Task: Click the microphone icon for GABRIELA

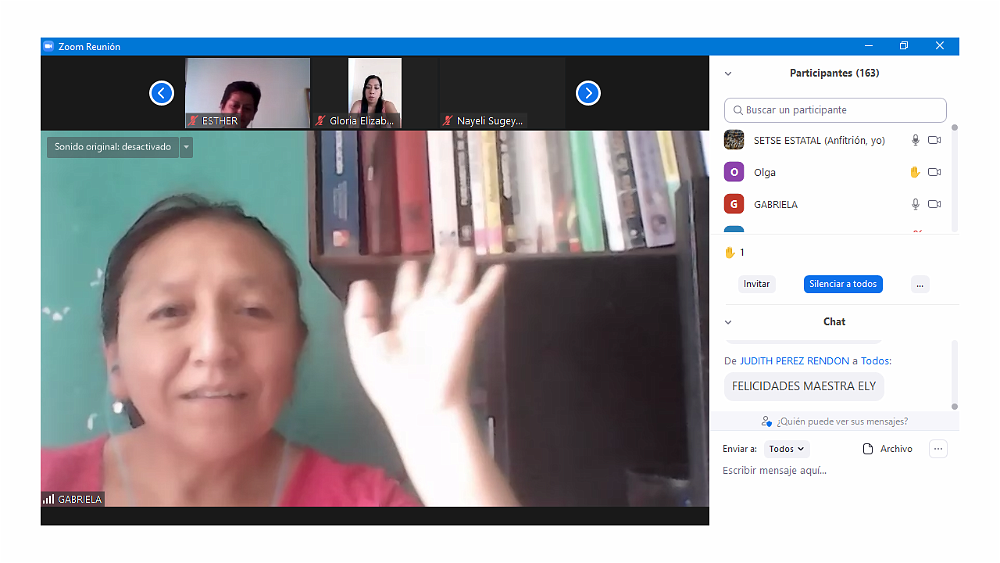Action: tap(914, 204)
